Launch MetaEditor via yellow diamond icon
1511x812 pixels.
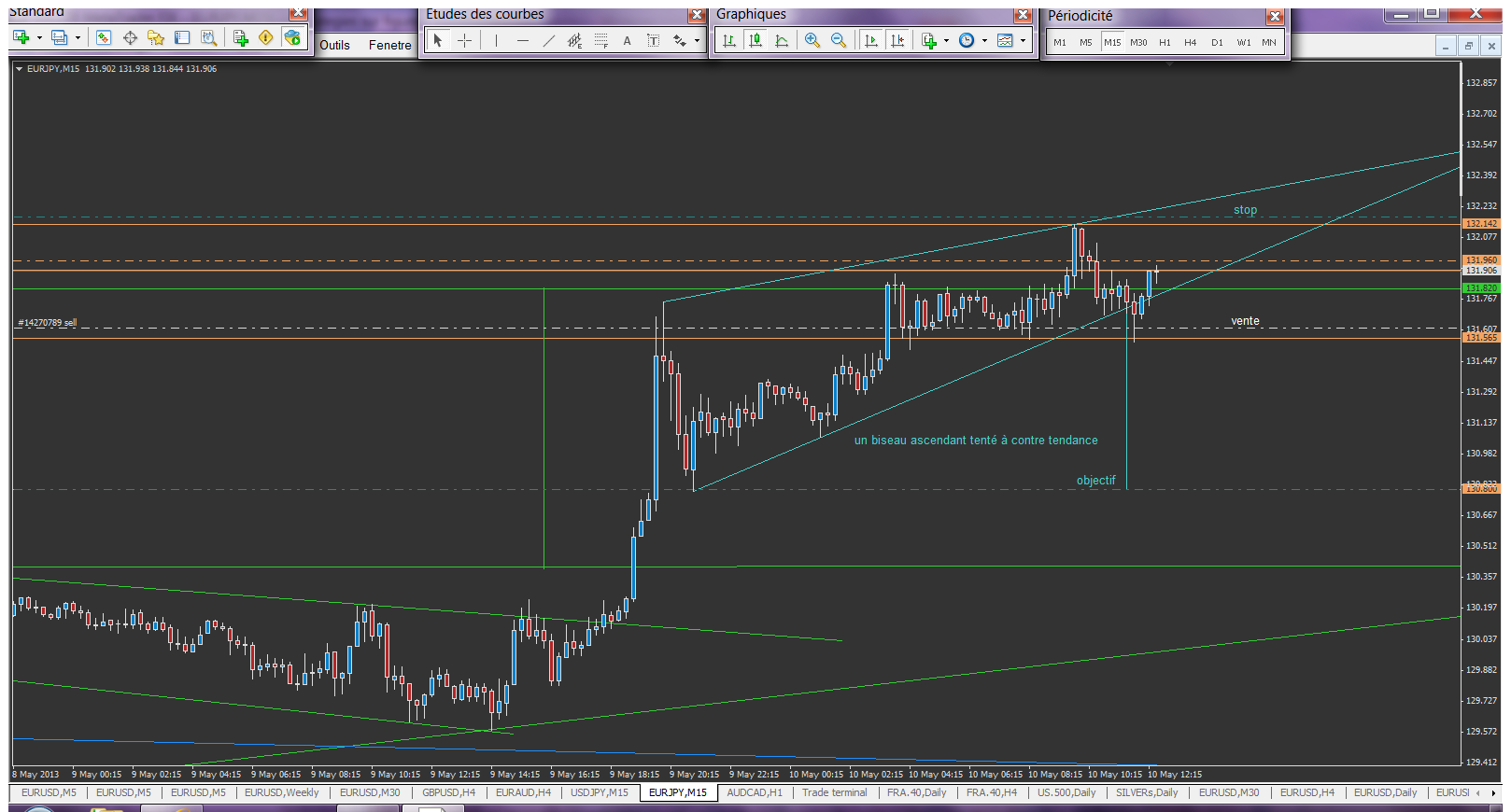[266, 37]
